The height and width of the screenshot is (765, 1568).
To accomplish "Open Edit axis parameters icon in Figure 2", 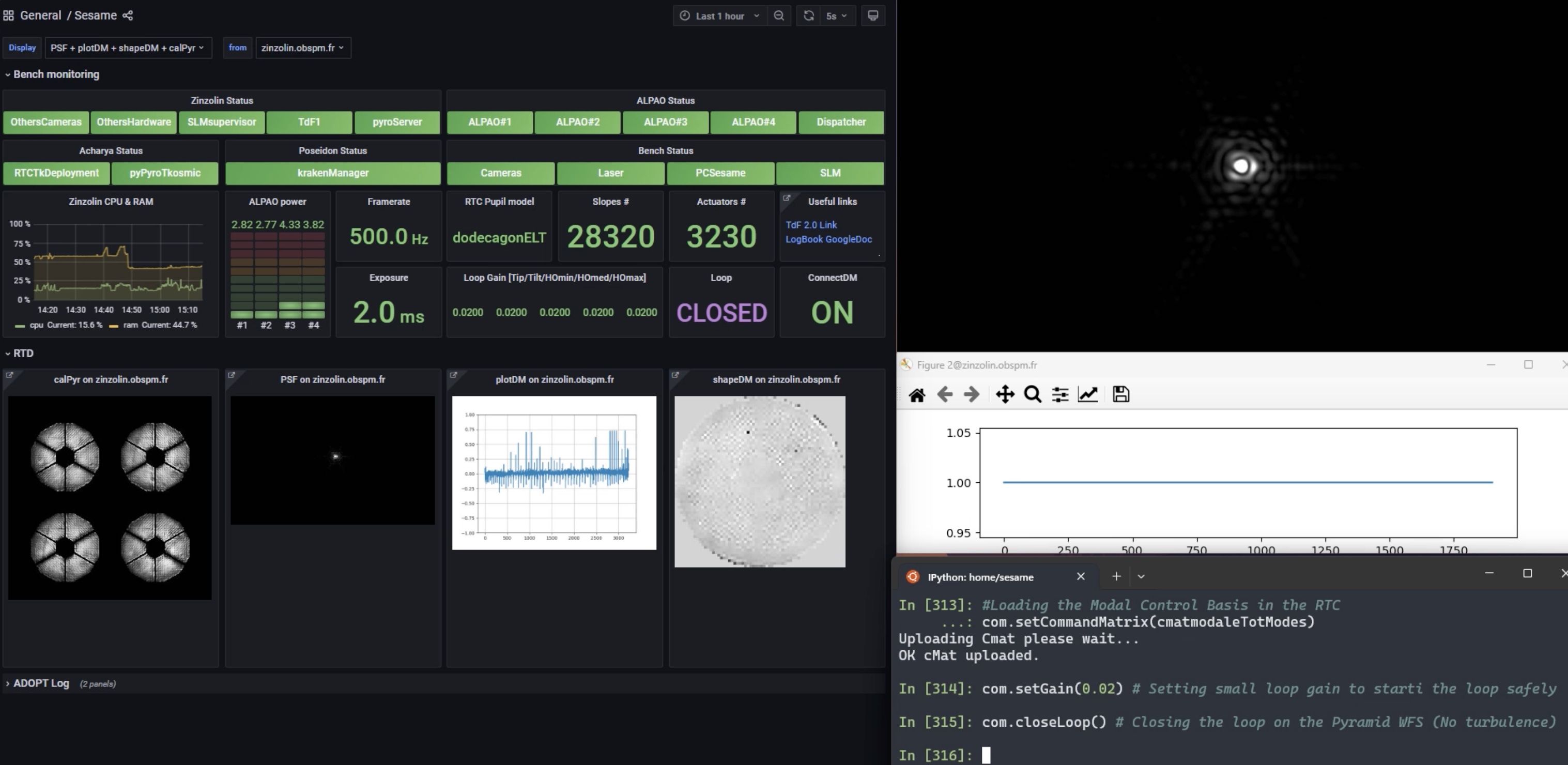I will [x=1088, y=394].
